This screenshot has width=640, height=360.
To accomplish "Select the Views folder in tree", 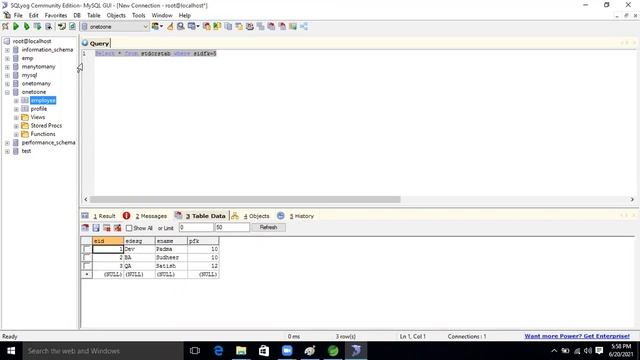I will click(x=38, y=118).
